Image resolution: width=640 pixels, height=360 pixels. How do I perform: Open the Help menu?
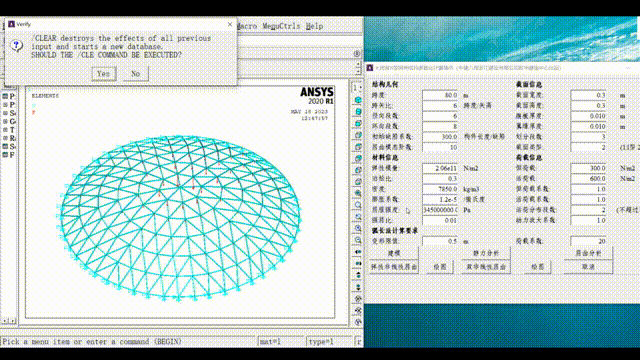click(x=314, y=26)
